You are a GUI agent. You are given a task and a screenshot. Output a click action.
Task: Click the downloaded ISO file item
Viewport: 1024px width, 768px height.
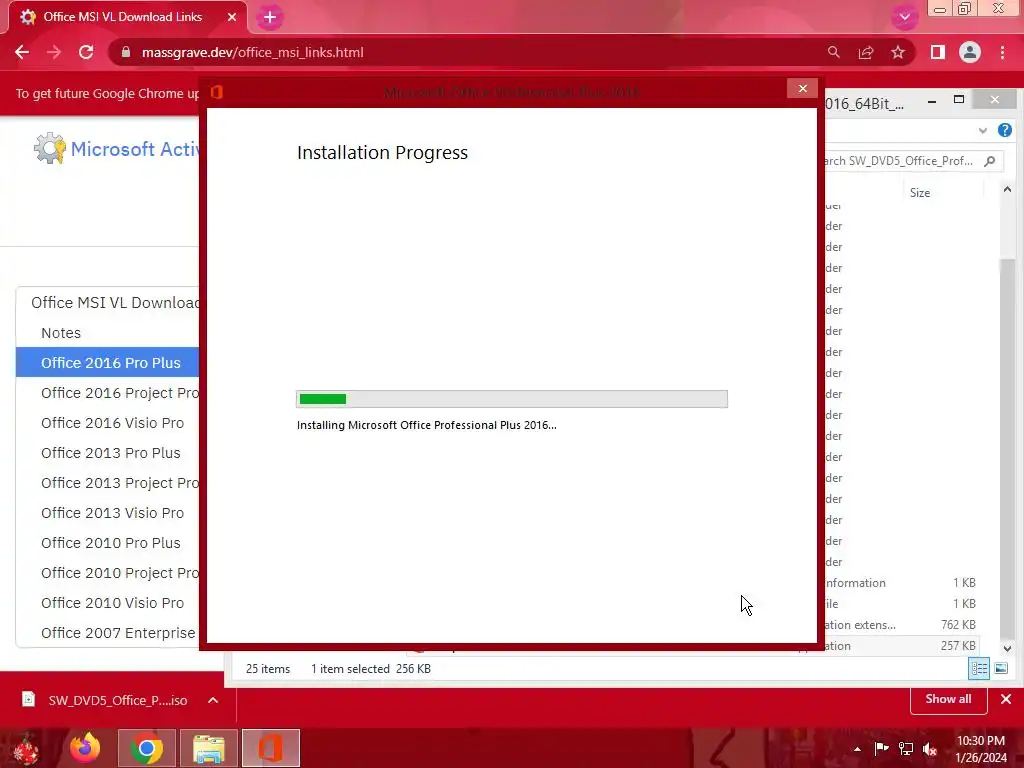pyautogui.click(x=104, y=700)
